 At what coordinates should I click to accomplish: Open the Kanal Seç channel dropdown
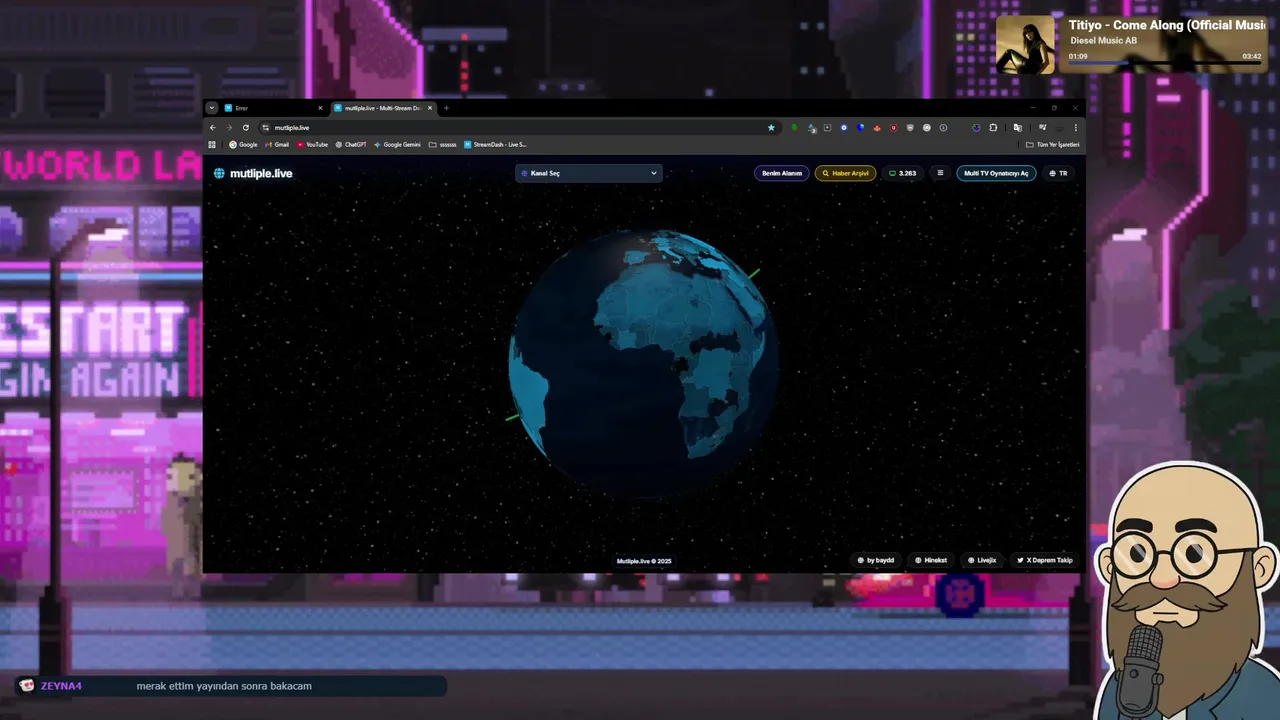(x=589, y=173)
